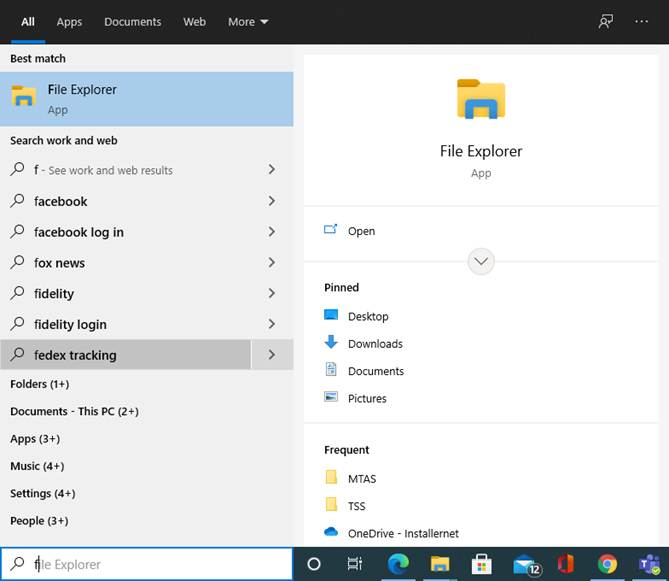Click the Desktop icon under Pinned
The image size is (669, 581).
coord(331,315)
